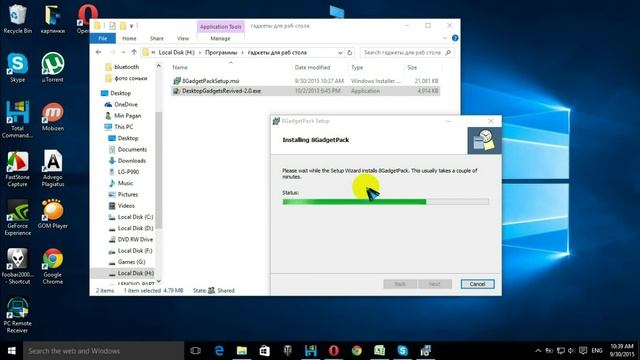The width and height of the screenshot is (640, 360).
Task: Click Программы in the address breadcrumb
Action: point(221,53)
